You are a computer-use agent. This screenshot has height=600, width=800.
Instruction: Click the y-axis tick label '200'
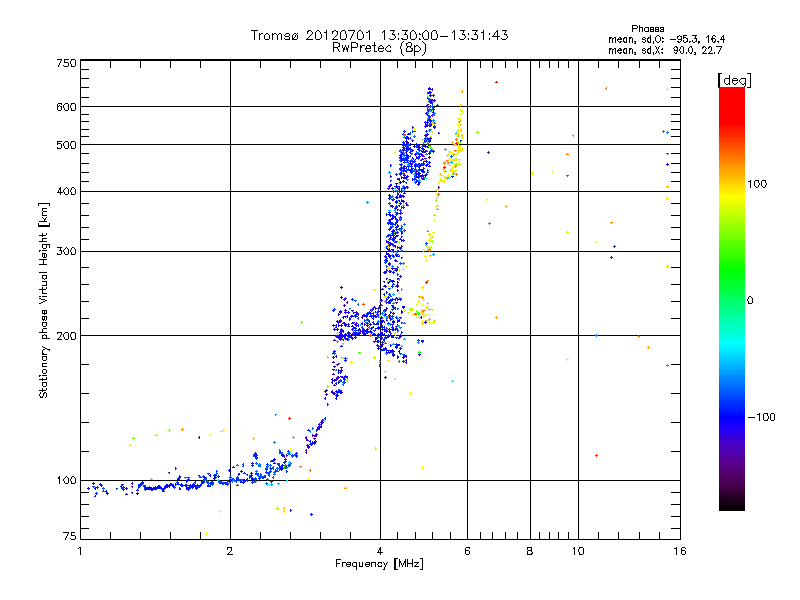[66, 336]
